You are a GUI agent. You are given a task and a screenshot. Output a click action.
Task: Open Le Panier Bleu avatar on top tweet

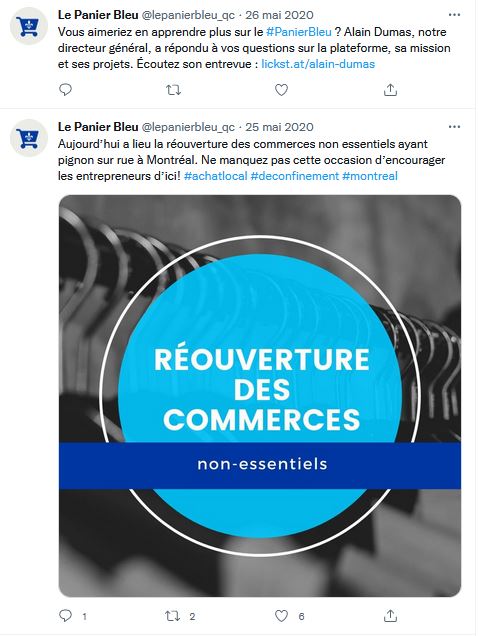tap(29, 26)
